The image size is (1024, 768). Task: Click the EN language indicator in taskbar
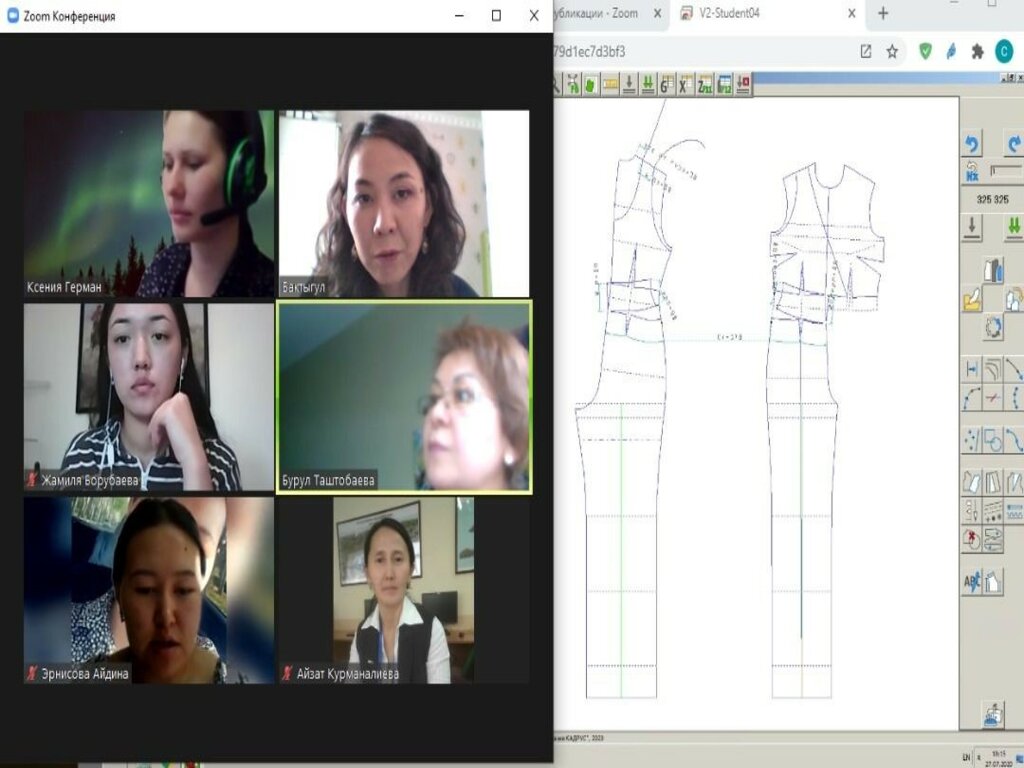click(967, 758)
